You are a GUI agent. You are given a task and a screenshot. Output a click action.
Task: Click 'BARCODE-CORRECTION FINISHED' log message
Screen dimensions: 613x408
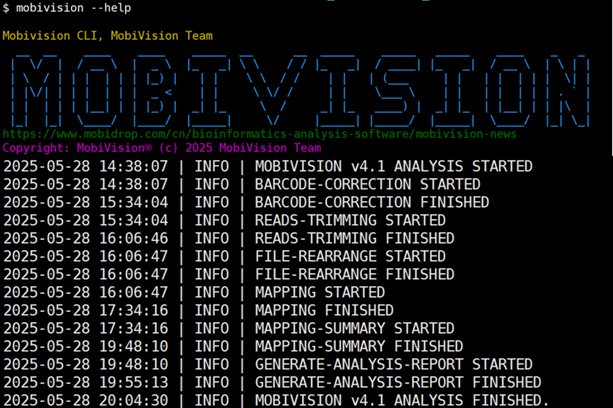[x=372, y=202]
